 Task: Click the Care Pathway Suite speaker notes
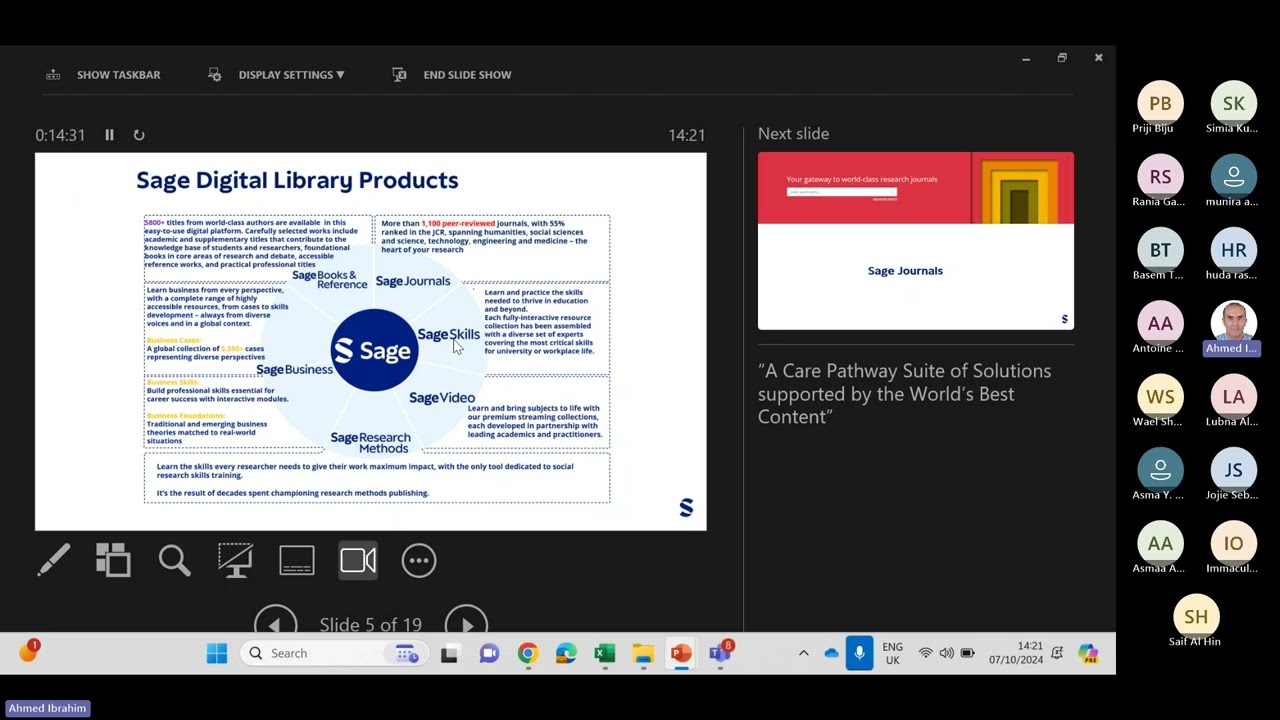(x=904, y=394)
